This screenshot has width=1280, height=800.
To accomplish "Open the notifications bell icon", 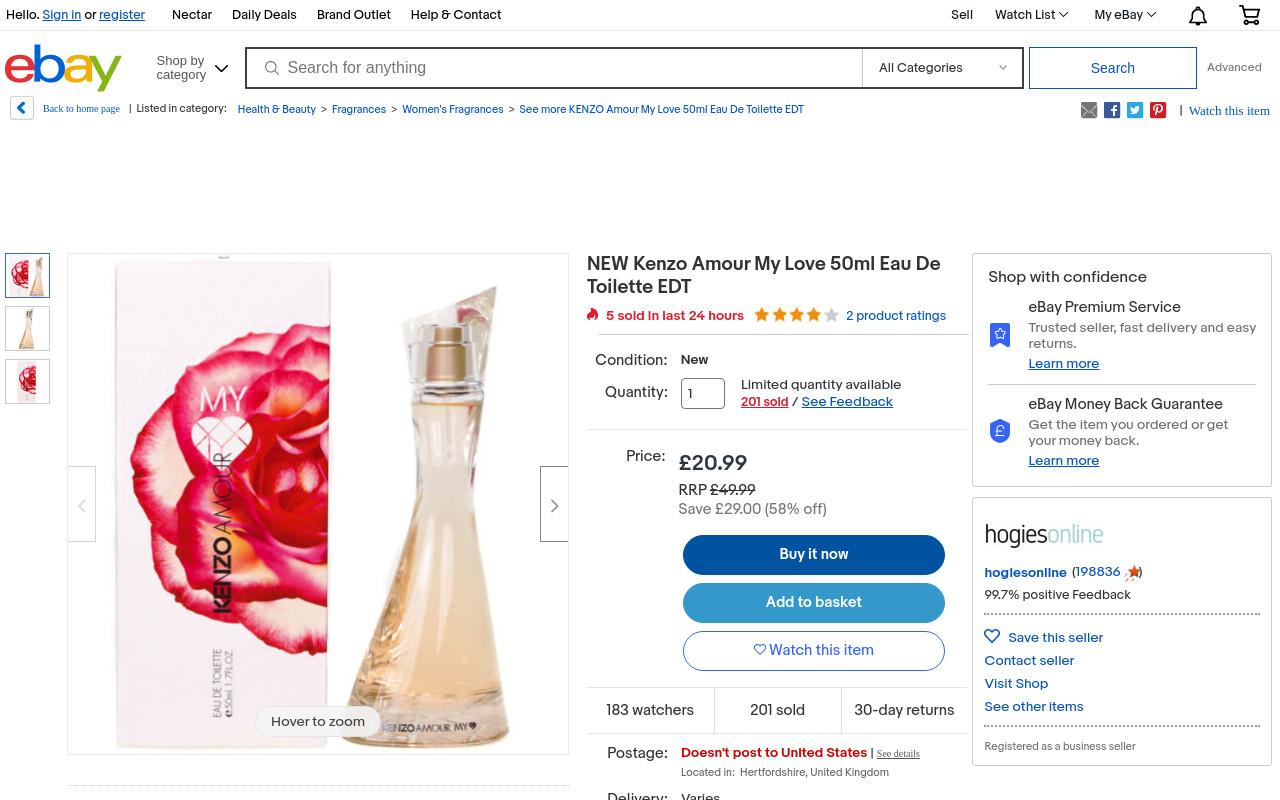I will 1198,15.
